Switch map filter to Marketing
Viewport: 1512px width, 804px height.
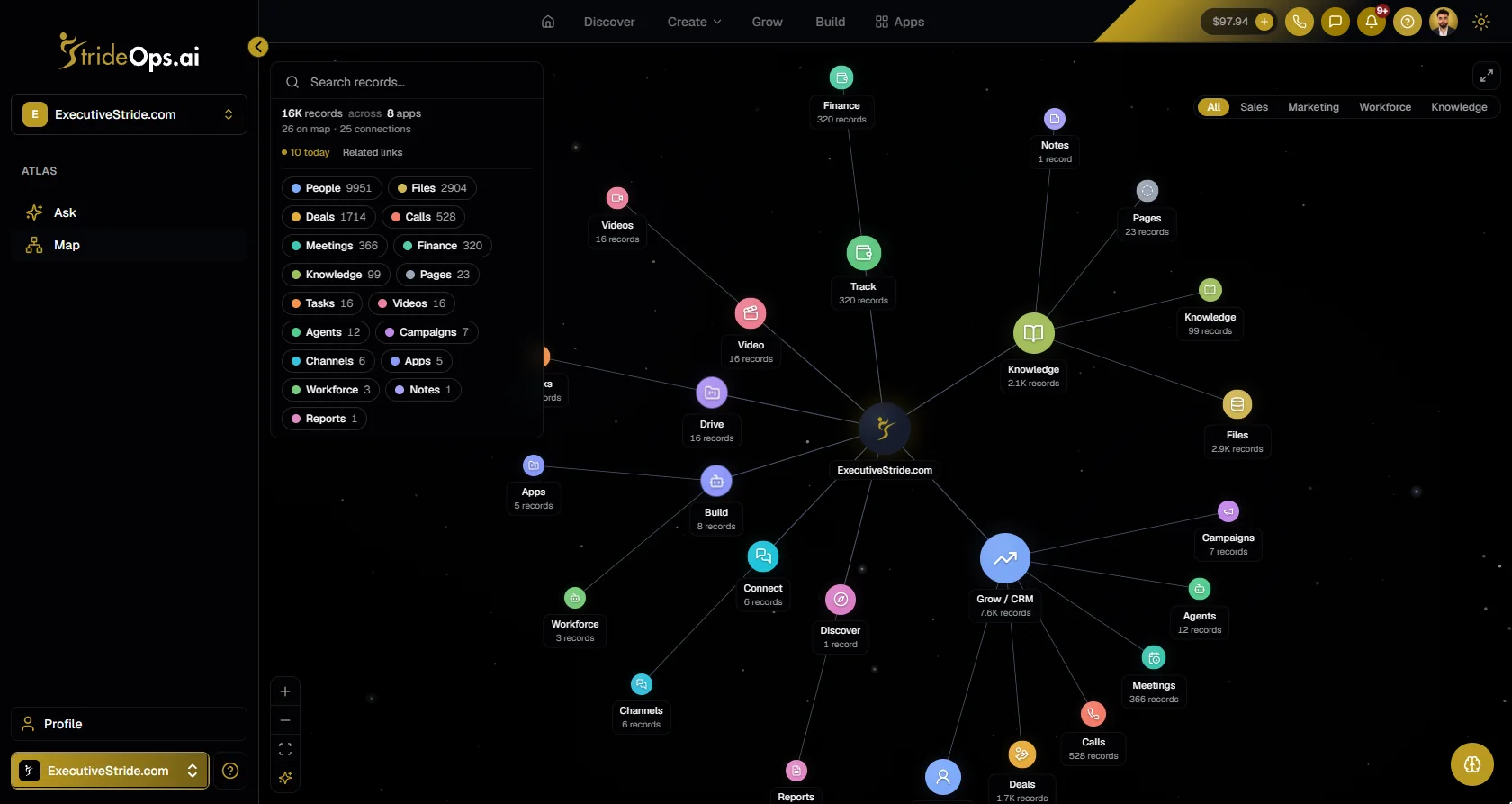(1313, 107)
